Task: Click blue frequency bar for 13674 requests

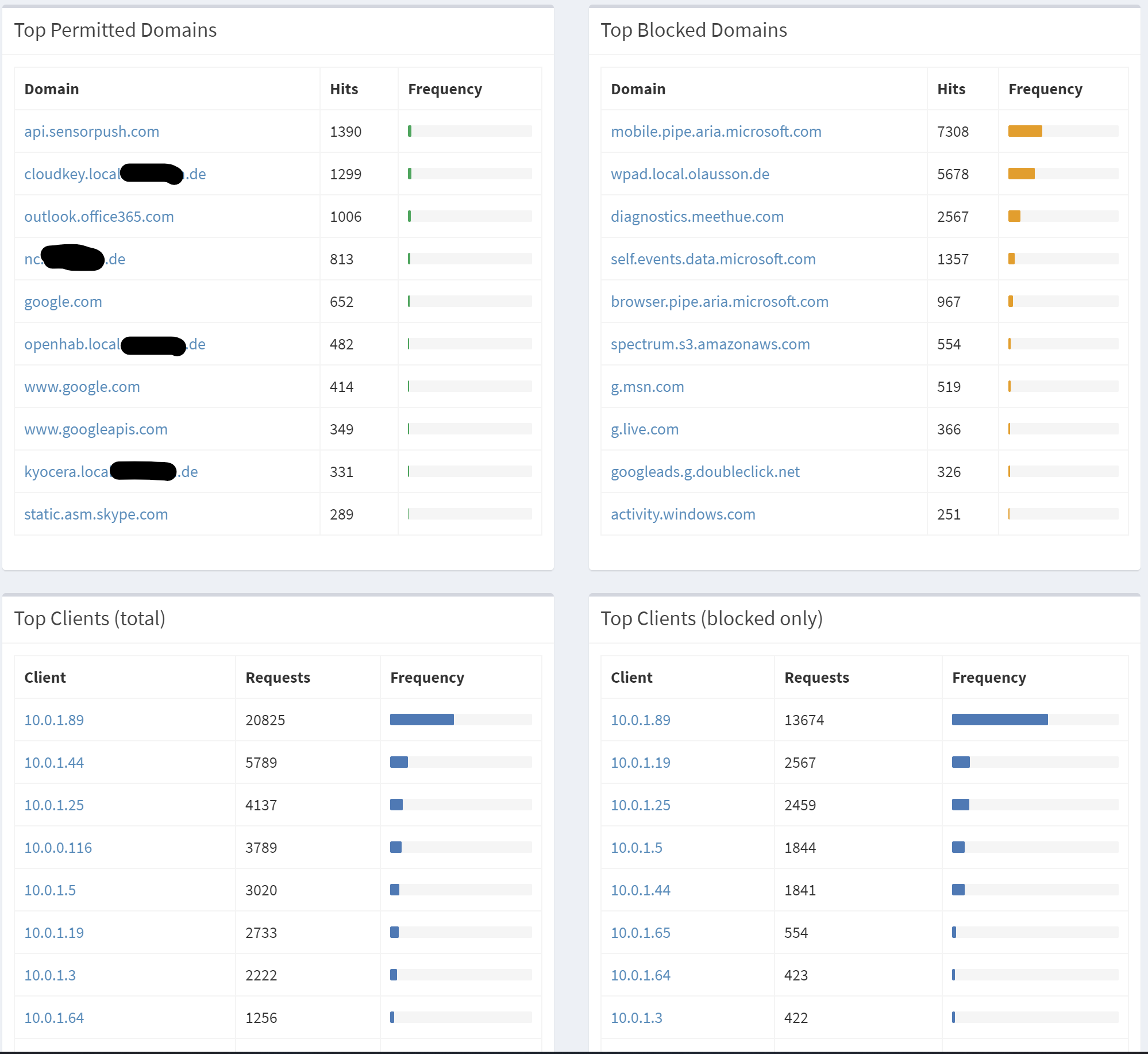Action: [x=1000, y=720]
